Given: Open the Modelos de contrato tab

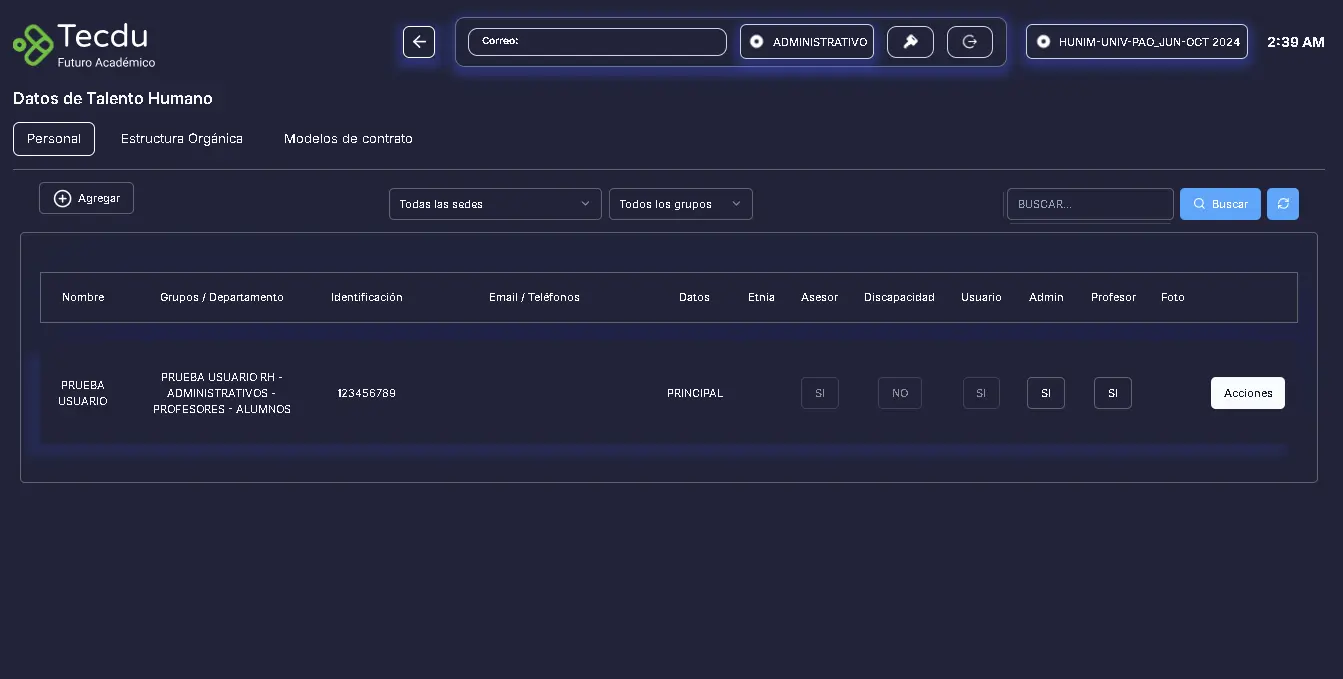Looking at the screenshot, I should coord(348,139).
